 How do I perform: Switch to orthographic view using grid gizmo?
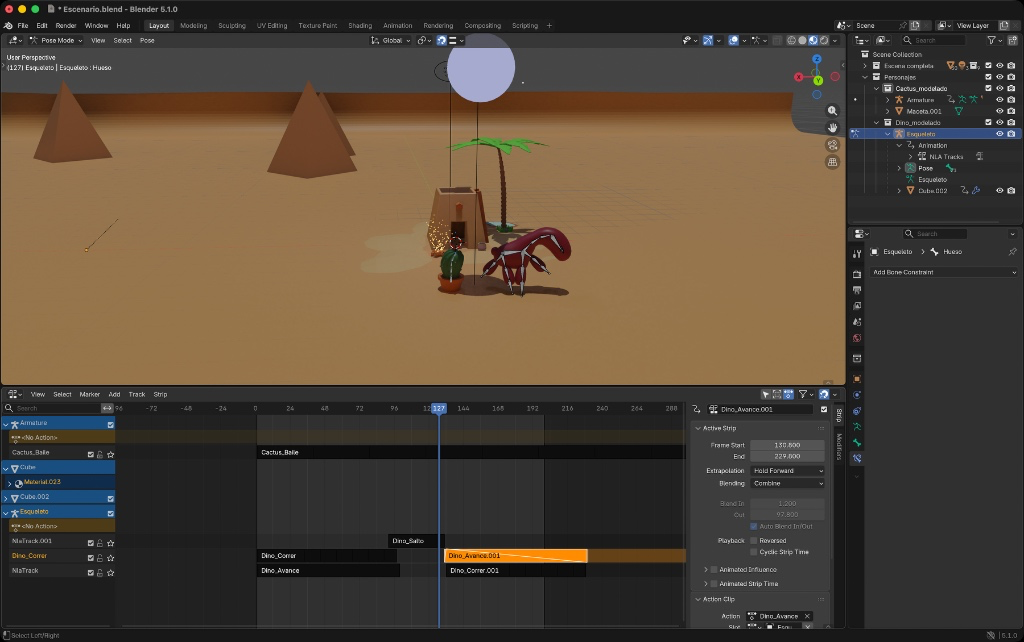832,162
